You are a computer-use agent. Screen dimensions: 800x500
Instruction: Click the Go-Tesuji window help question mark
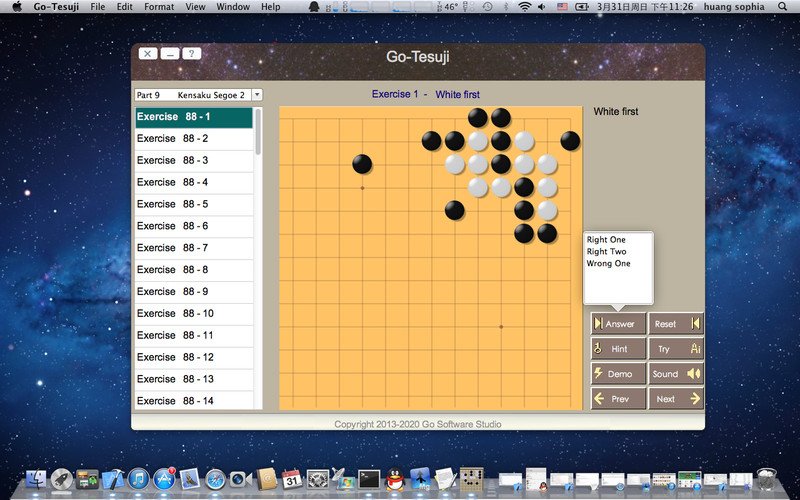[x=192, y=54]
